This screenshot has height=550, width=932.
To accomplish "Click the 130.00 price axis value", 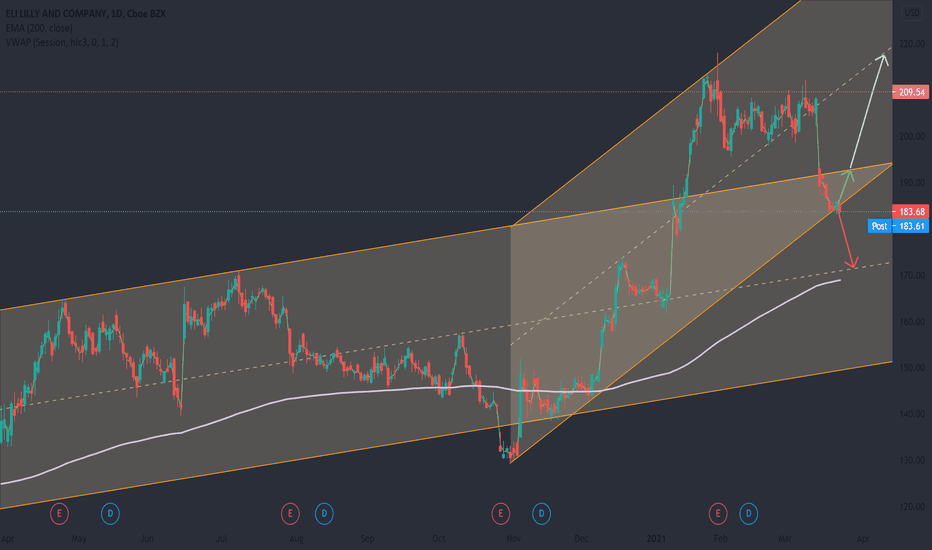I will coord(912,461).
